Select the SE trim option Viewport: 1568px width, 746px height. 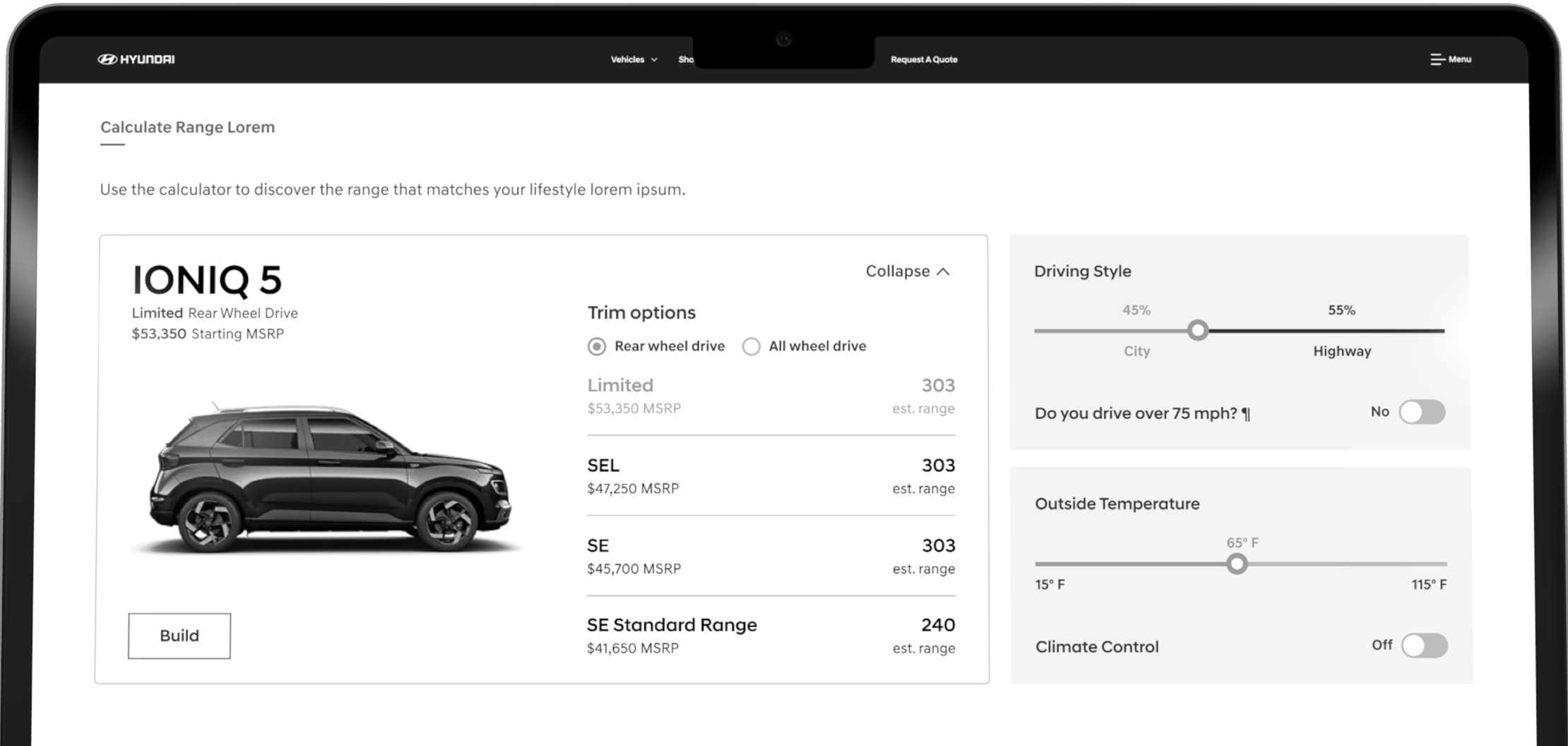tap(770, 555)
